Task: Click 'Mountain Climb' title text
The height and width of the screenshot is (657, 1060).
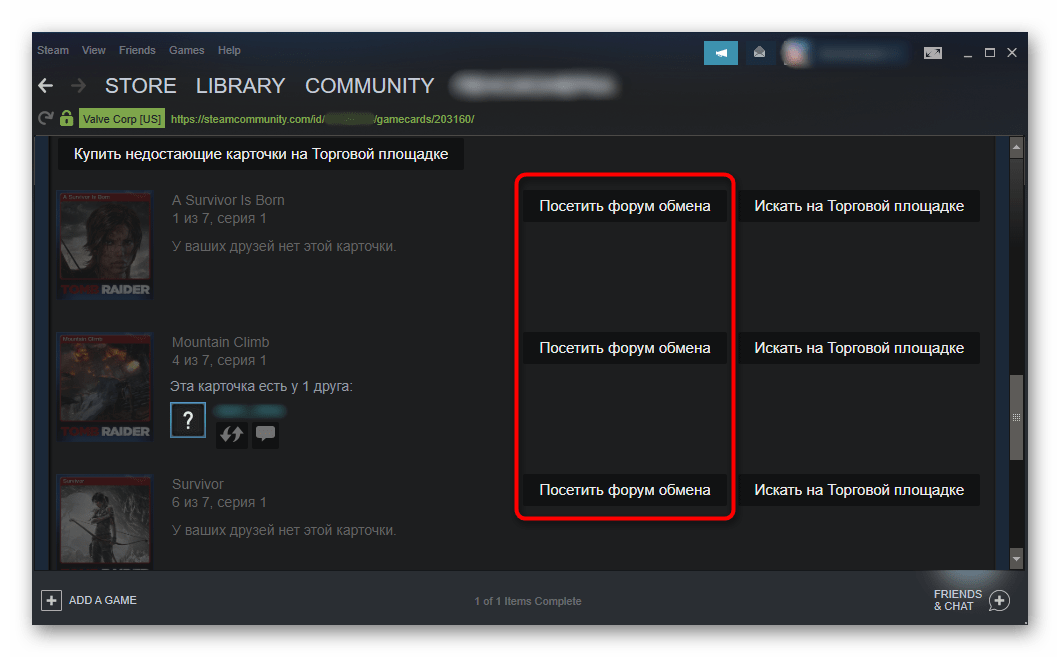Action: [220, 342]
